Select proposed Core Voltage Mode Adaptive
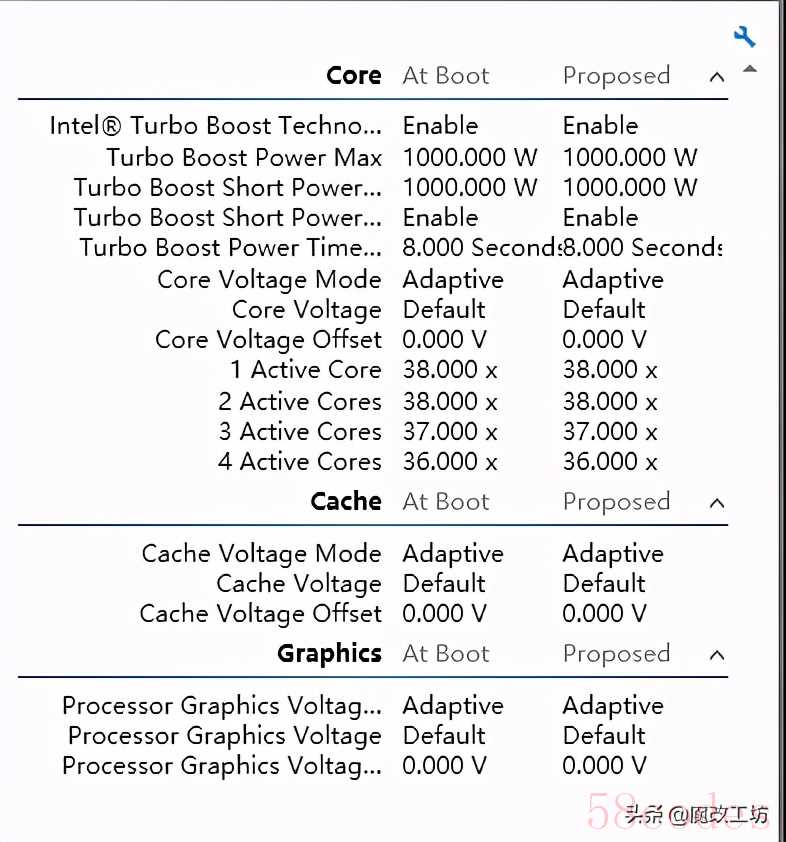This screenshot has height=842, width=786. (x=613, y=280)
